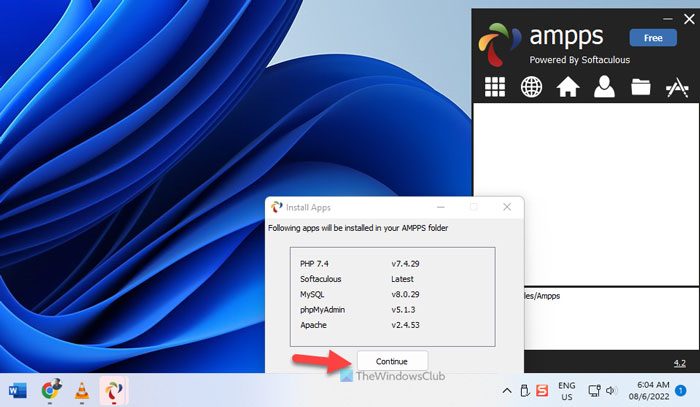Click the les/Ampps path text

542,295
